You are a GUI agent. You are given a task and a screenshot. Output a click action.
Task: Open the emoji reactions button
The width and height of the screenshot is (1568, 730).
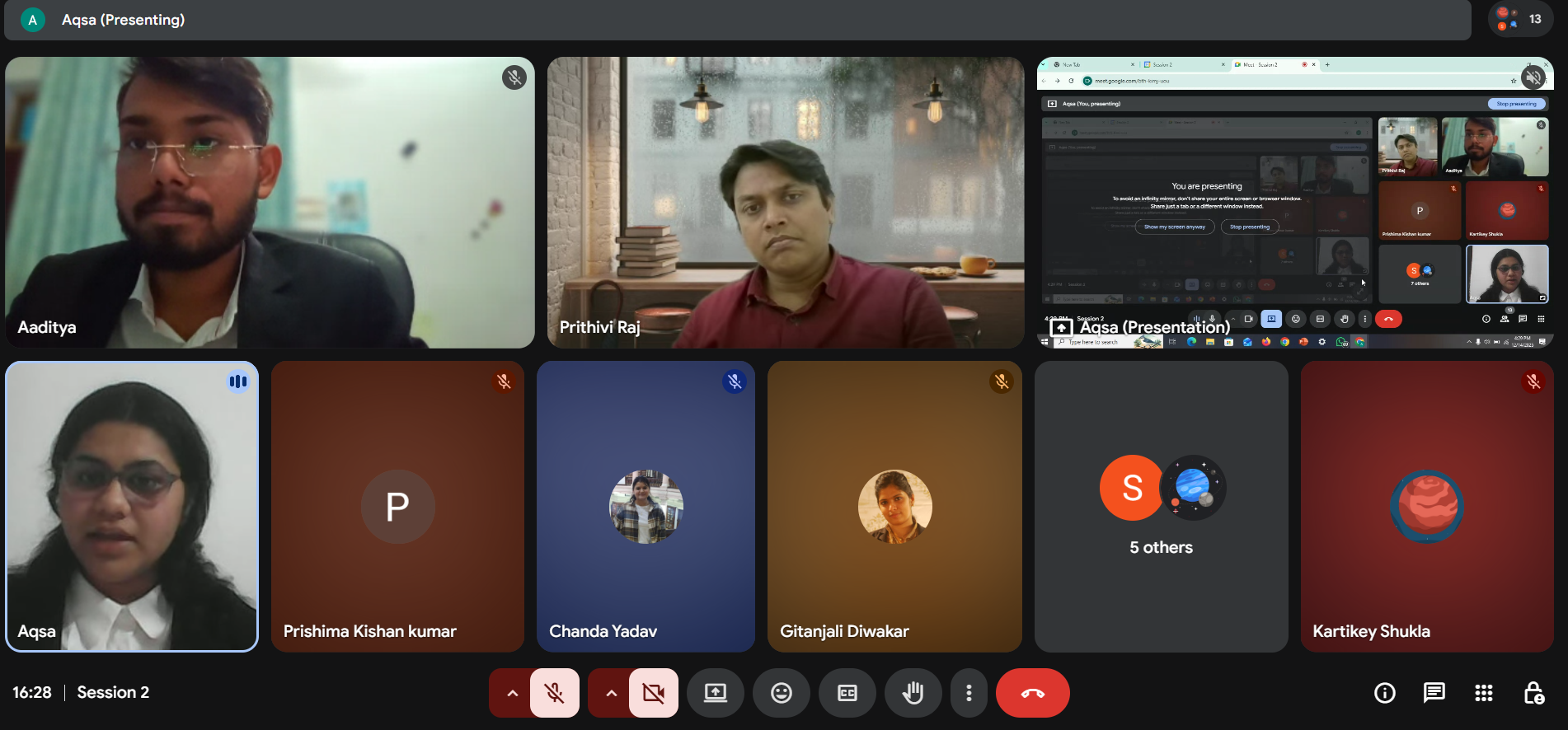click(x=781, y=693)
